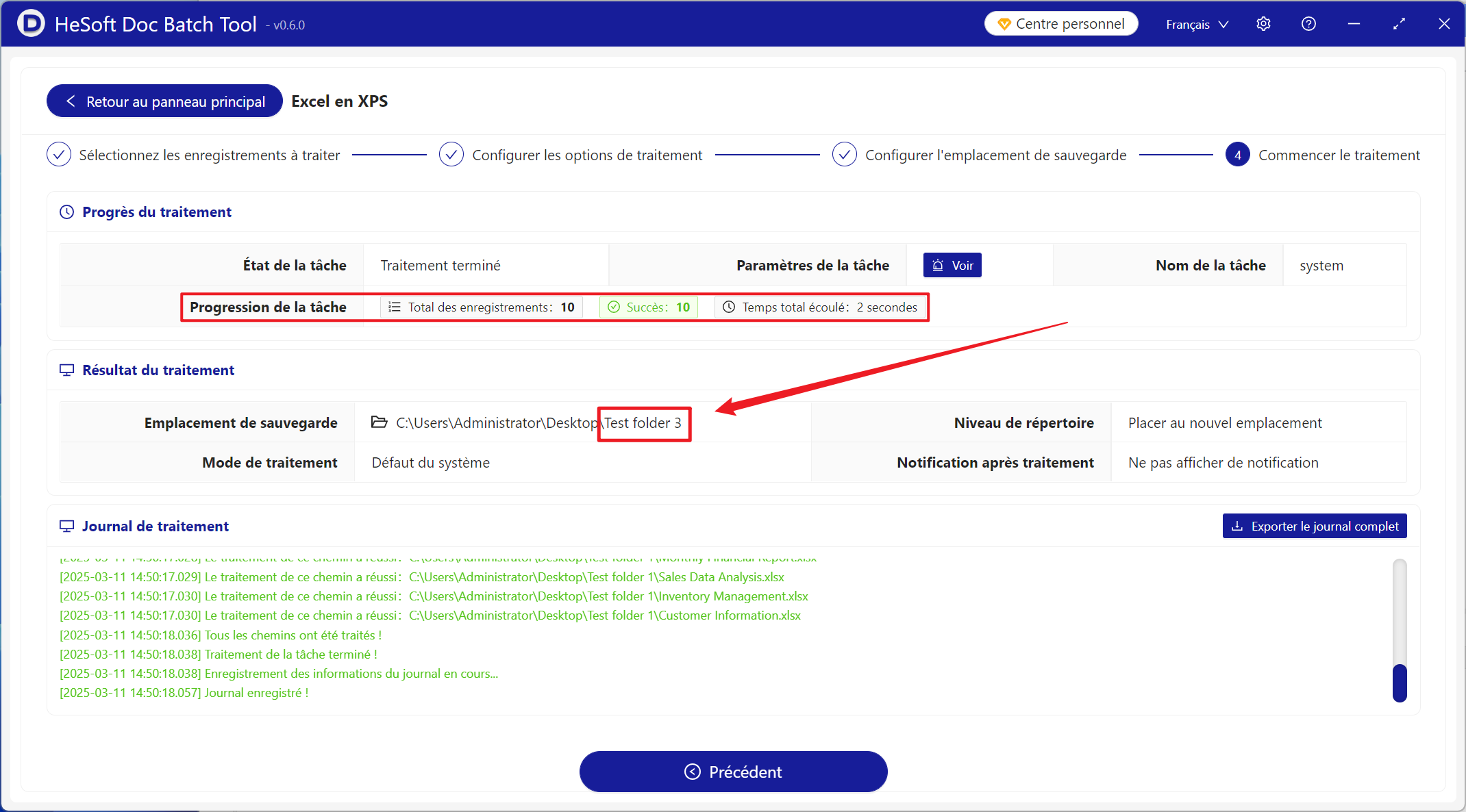Go to step Sélectionnez les enregistrements à traiter
This screenshot has height=812, width=1466.
193,155
